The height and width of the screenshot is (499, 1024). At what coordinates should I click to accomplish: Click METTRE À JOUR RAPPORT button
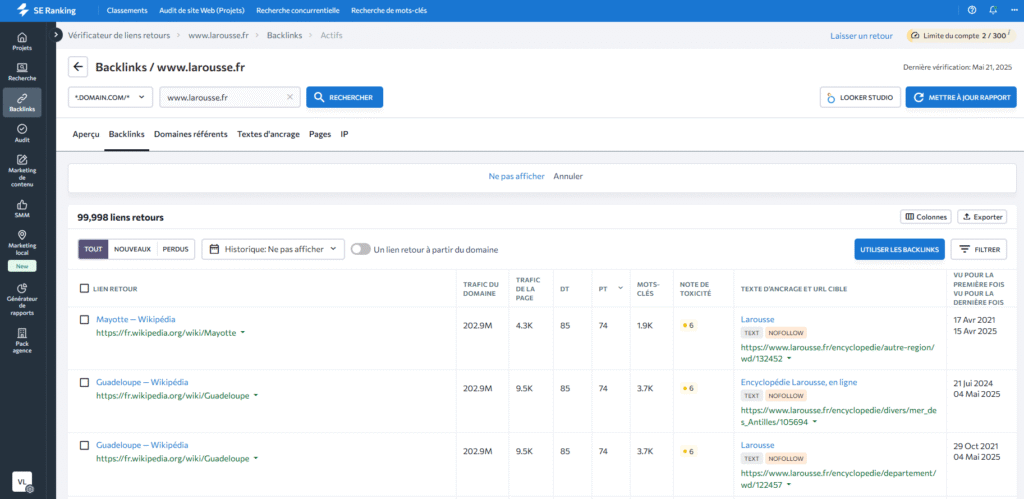(961, 97)
